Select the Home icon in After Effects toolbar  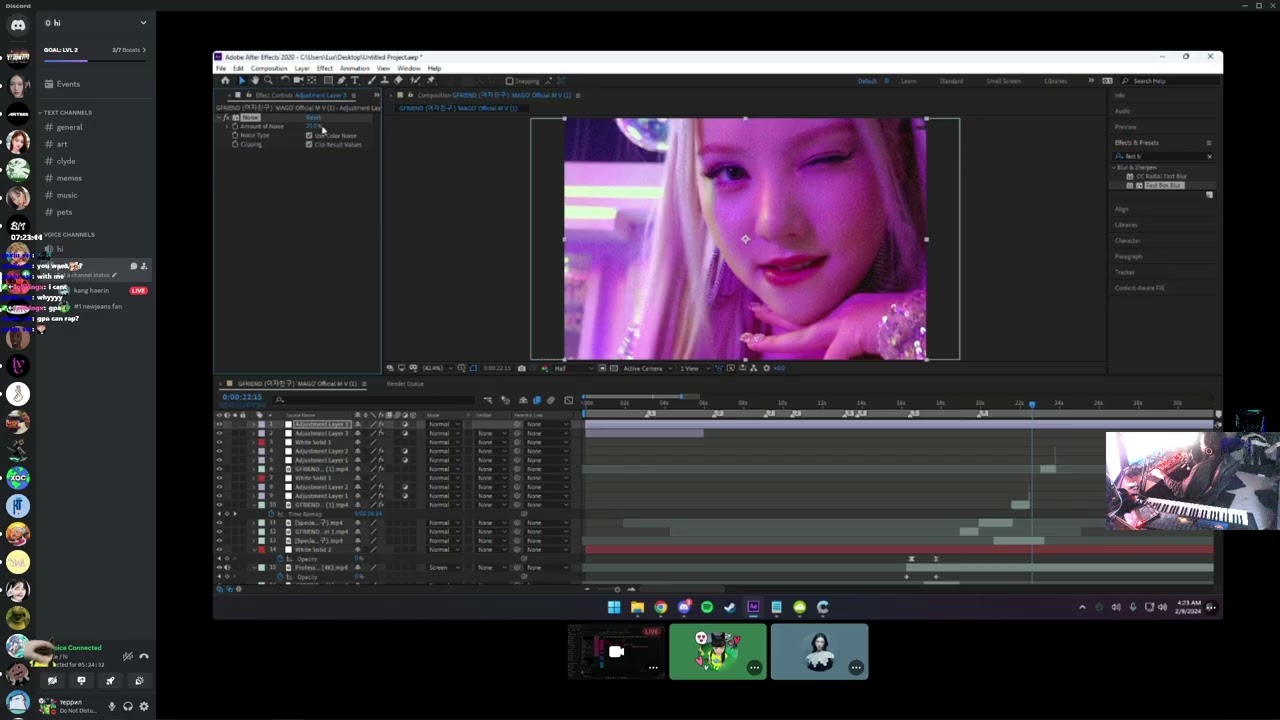click(225, 80)
